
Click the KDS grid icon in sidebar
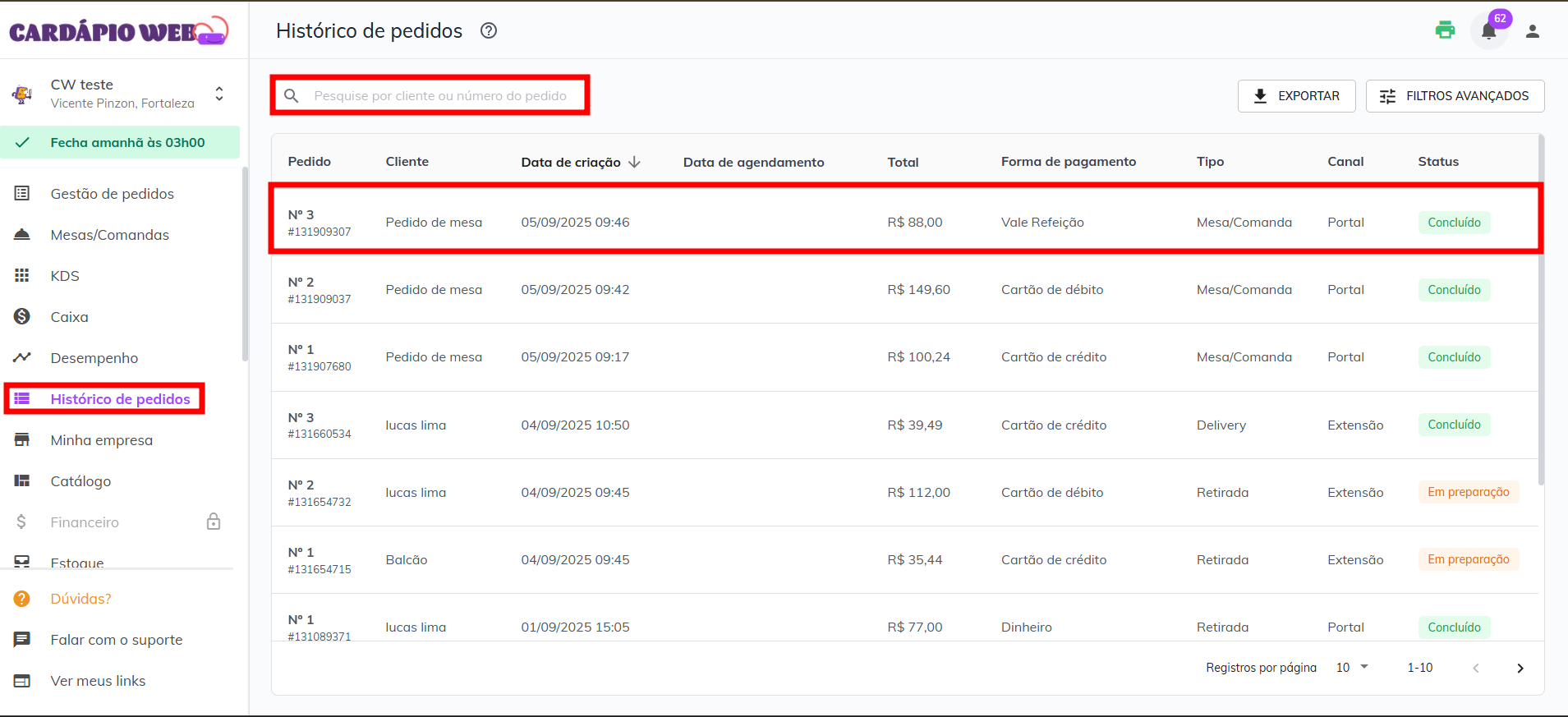pos(22,275)
